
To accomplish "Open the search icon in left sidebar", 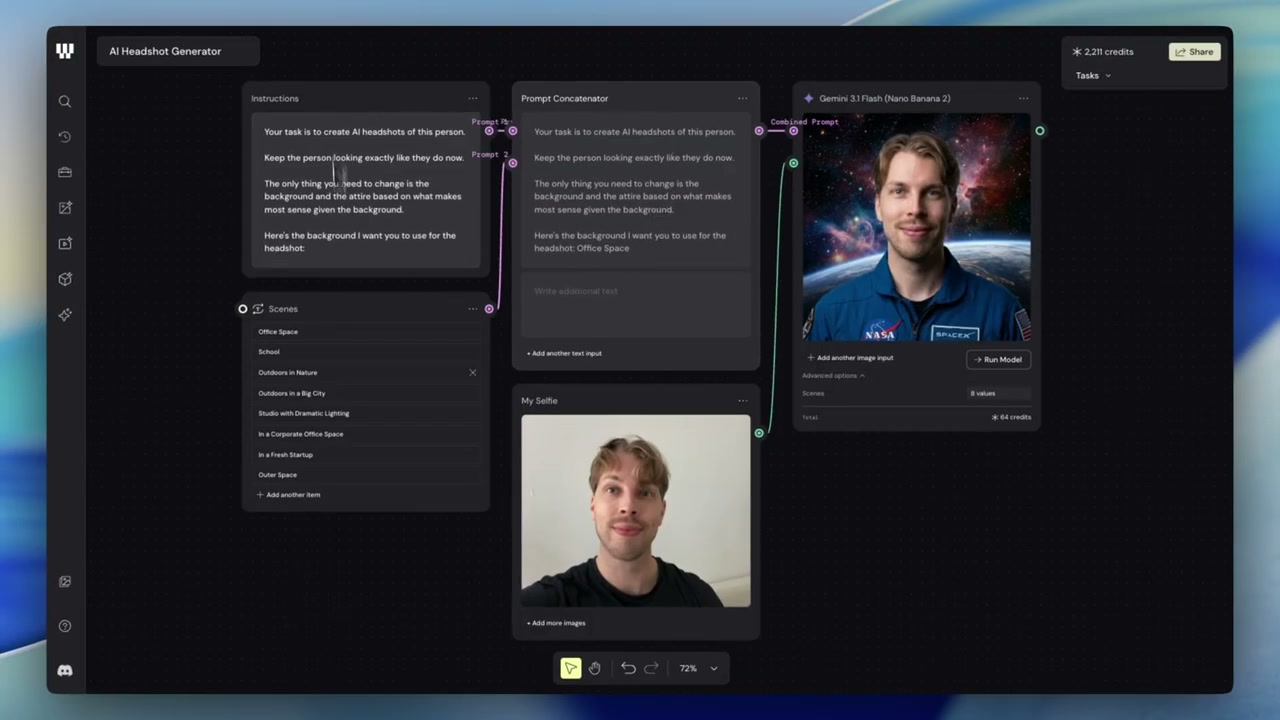I will (x=65, y=101).
